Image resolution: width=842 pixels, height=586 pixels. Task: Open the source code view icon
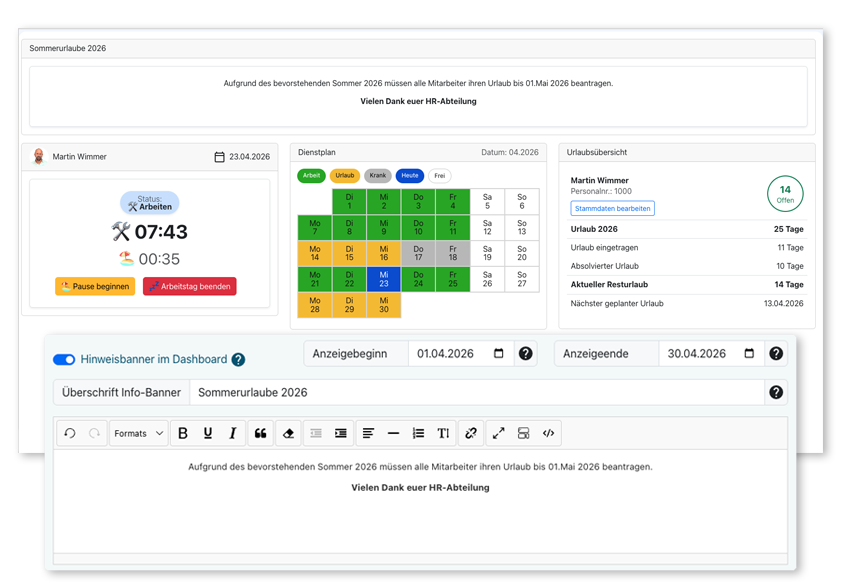pos(548,433)
